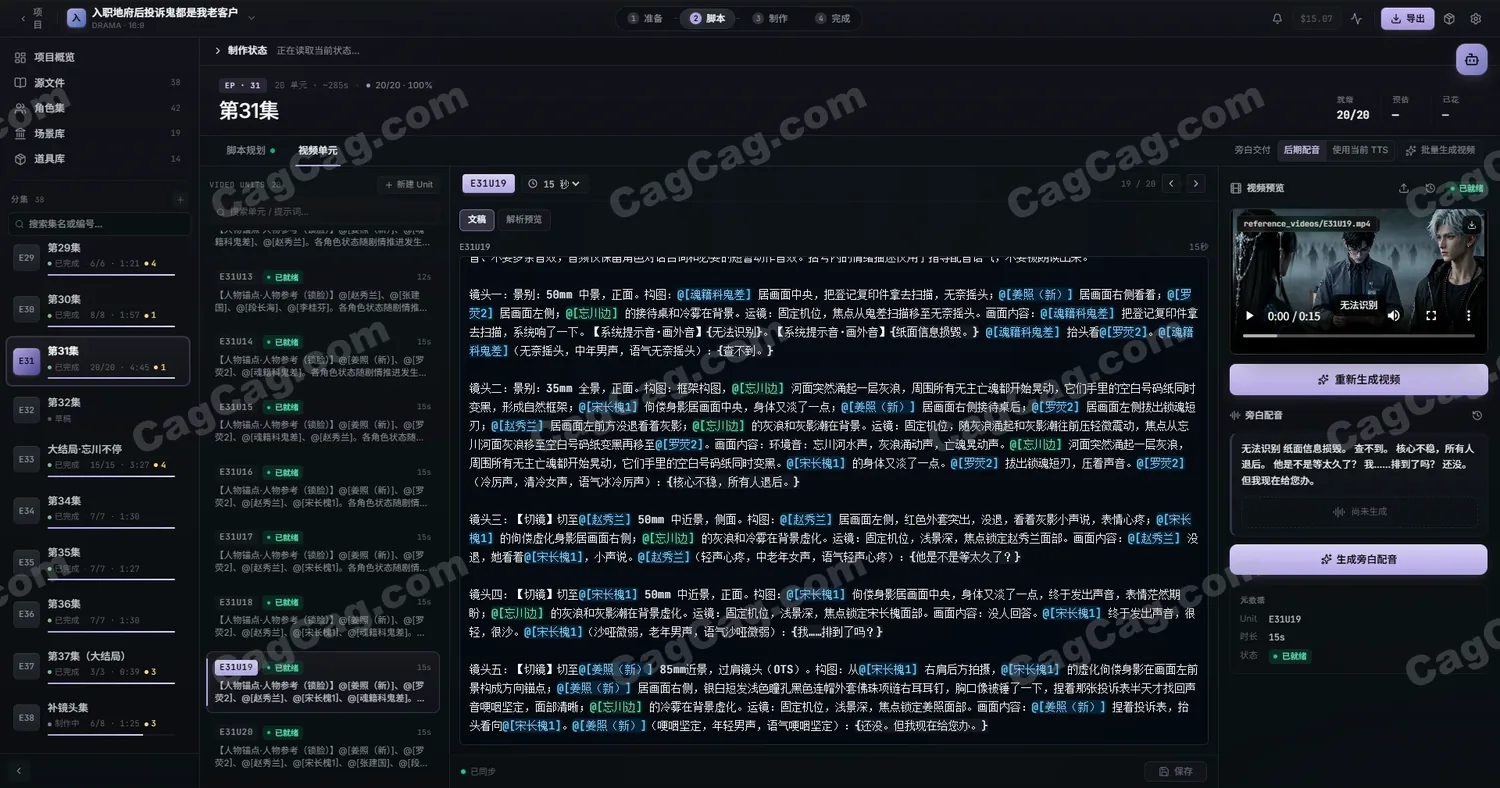Expand the 制作状态 section chevron
Image resolution: width=1500 pixels, height=788 pixels.
[218, 50]
